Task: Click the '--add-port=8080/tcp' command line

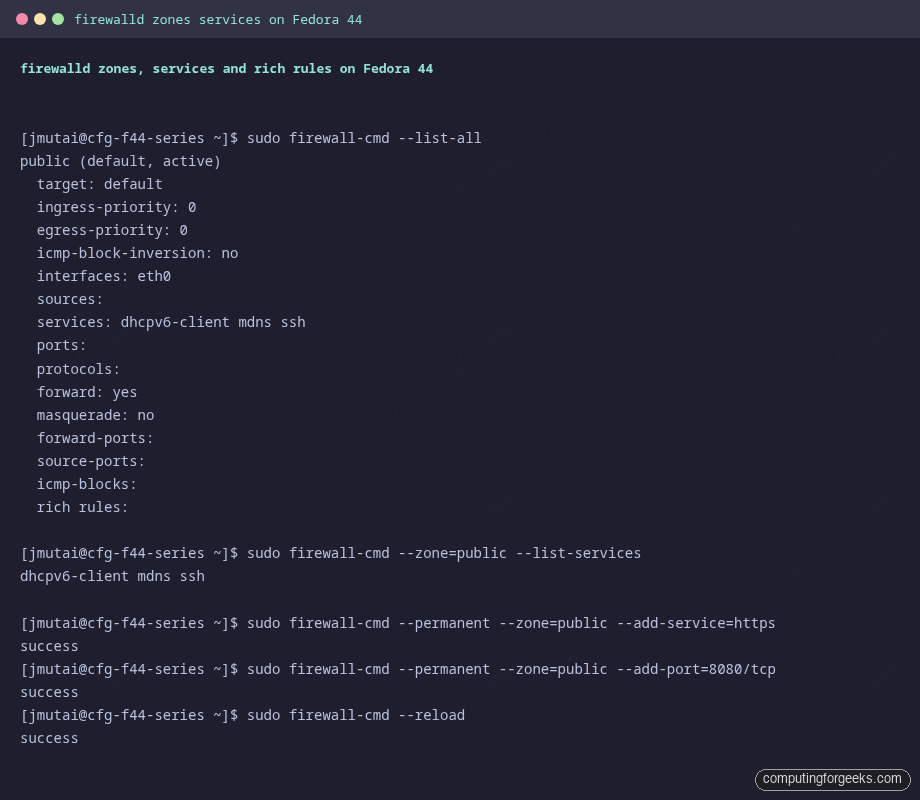Action: click(x=398, y=669)
